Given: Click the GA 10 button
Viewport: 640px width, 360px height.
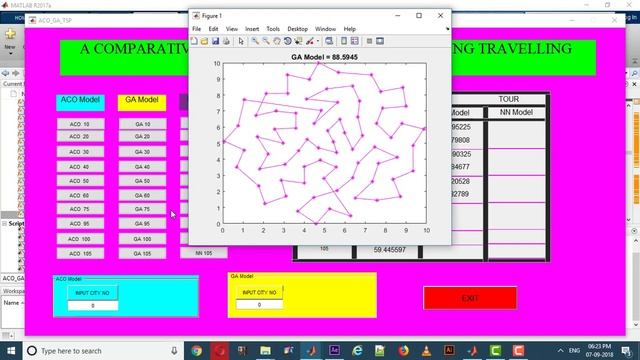Looking at the screenshot, I should [x=142, y=124].
